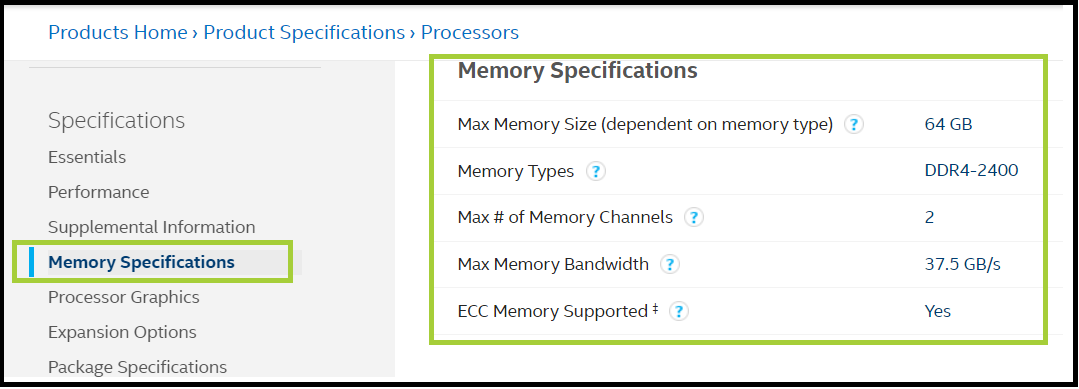Go to Products Home breadcrumb
Screen dimensions: 1079x389
click(x=118, y=32)
